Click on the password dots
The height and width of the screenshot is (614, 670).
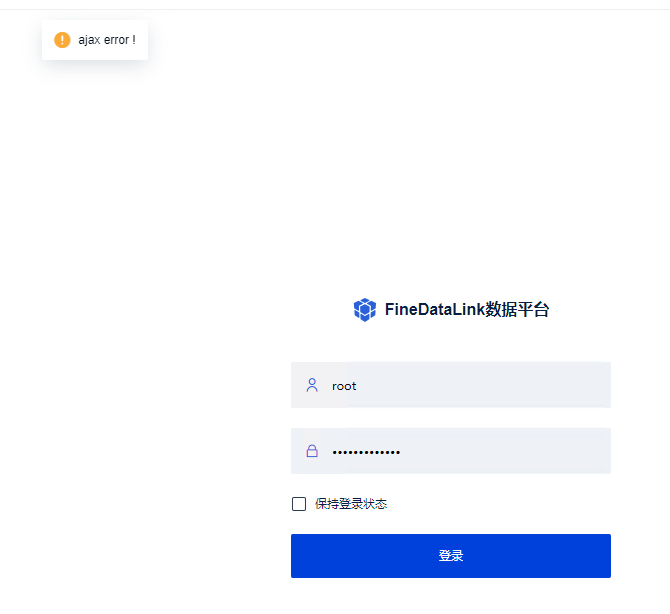(x=366, y=452)
